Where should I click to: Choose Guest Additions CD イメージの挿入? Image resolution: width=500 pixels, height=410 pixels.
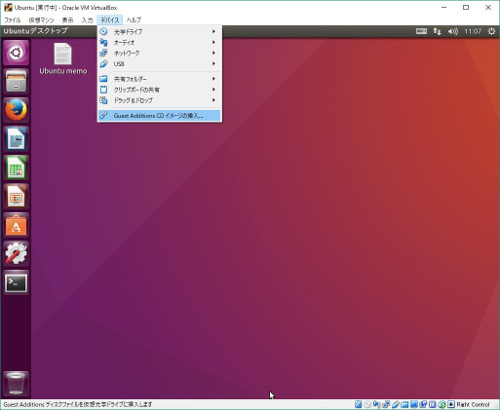tap(159, 116)
